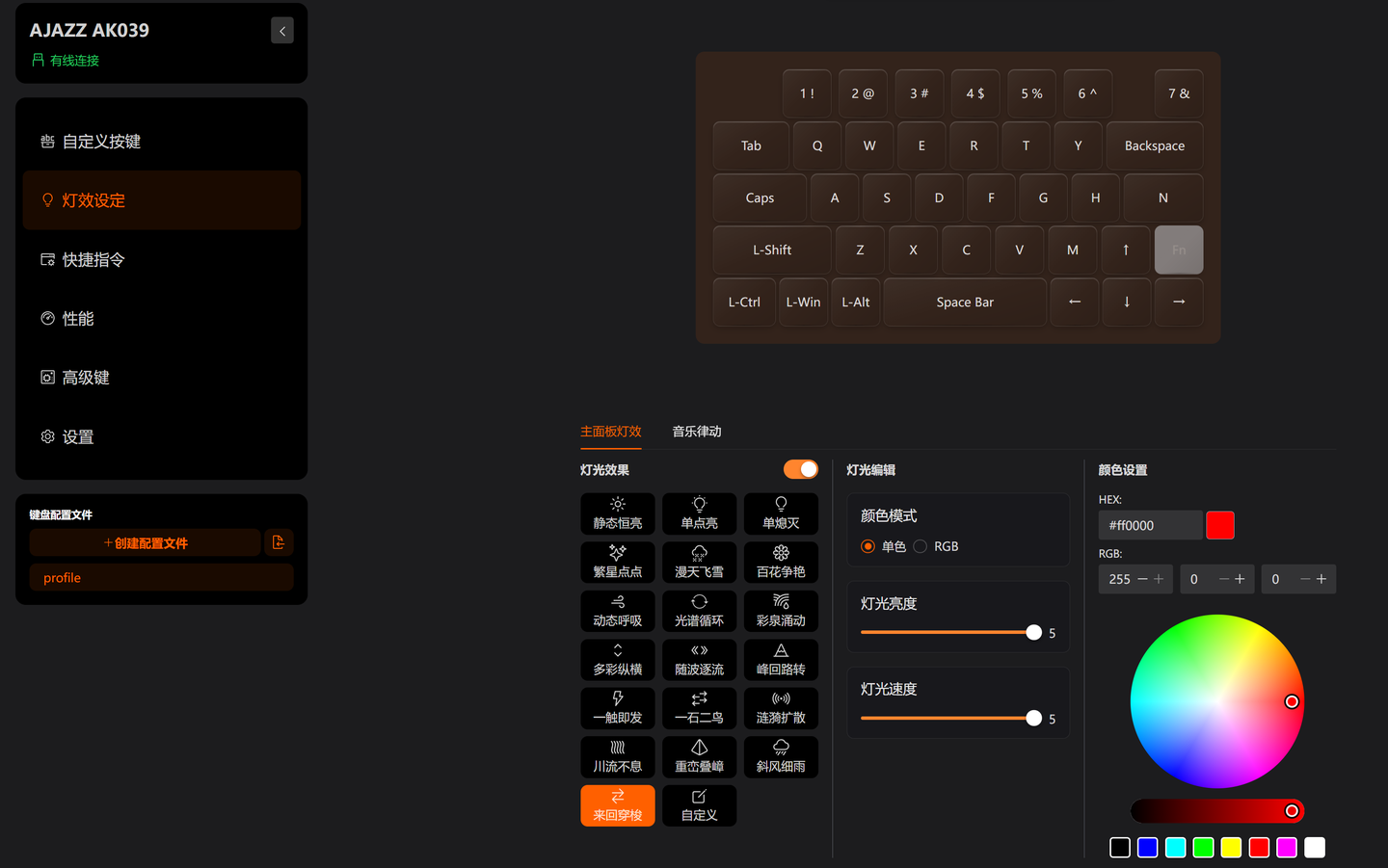Viewport: 1388px width, 868px height.
Task: Collapse the sidebar with the chevron button
Action: pyautogui.click(x=282, y=31)
